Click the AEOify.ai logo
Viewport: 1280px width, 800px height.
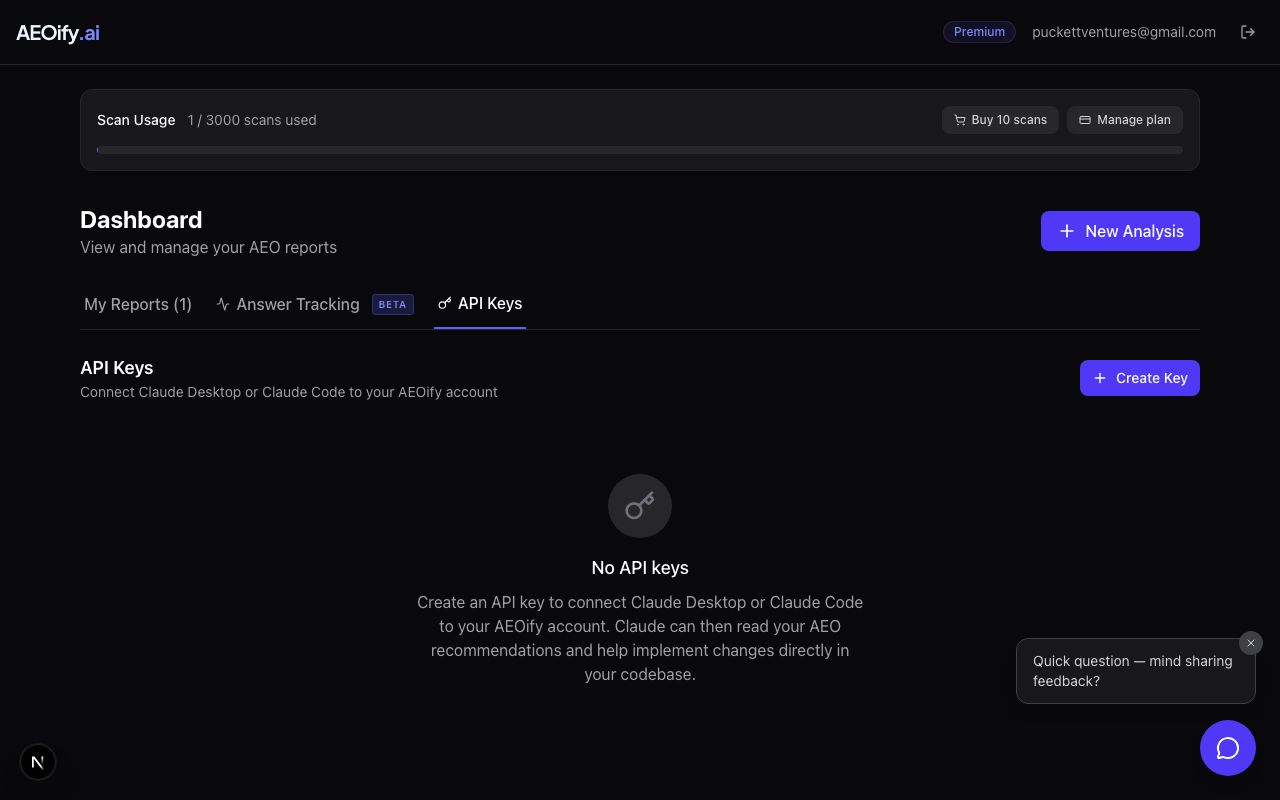pos(57,32)
